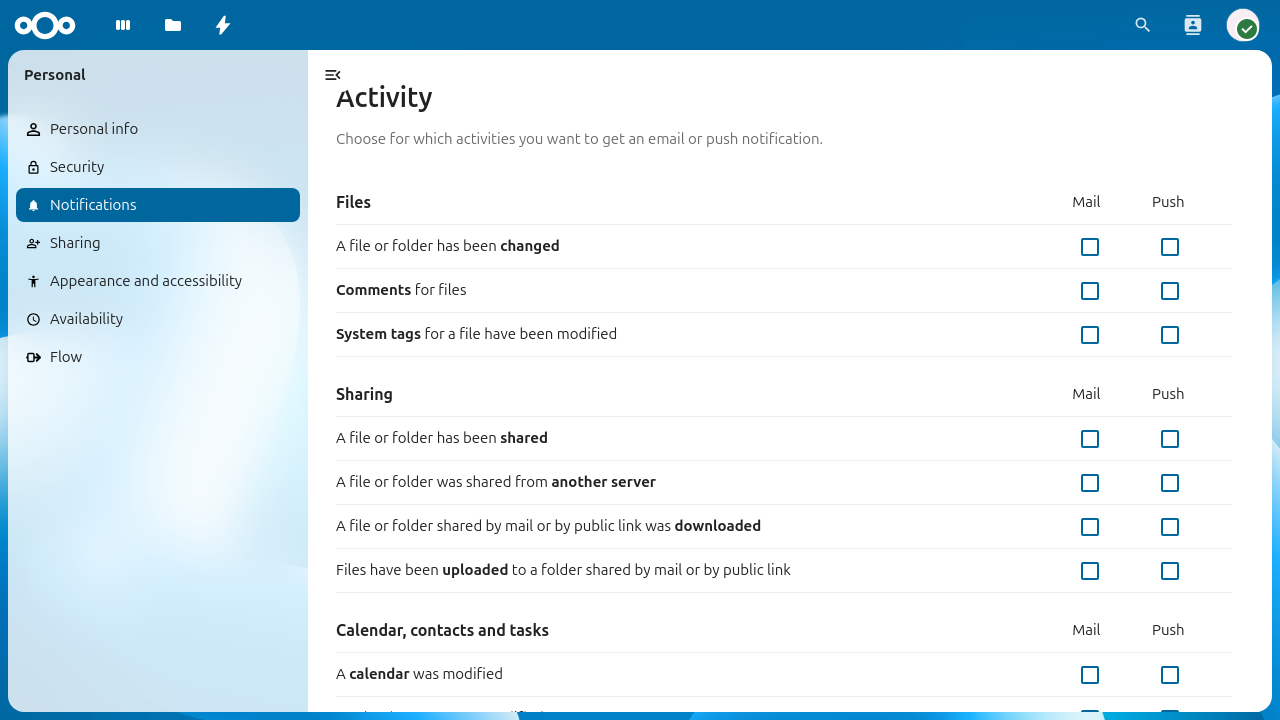Select the Security lock icon in sidebar
This screenshot has width=1280, height=720.
(34, 166)
